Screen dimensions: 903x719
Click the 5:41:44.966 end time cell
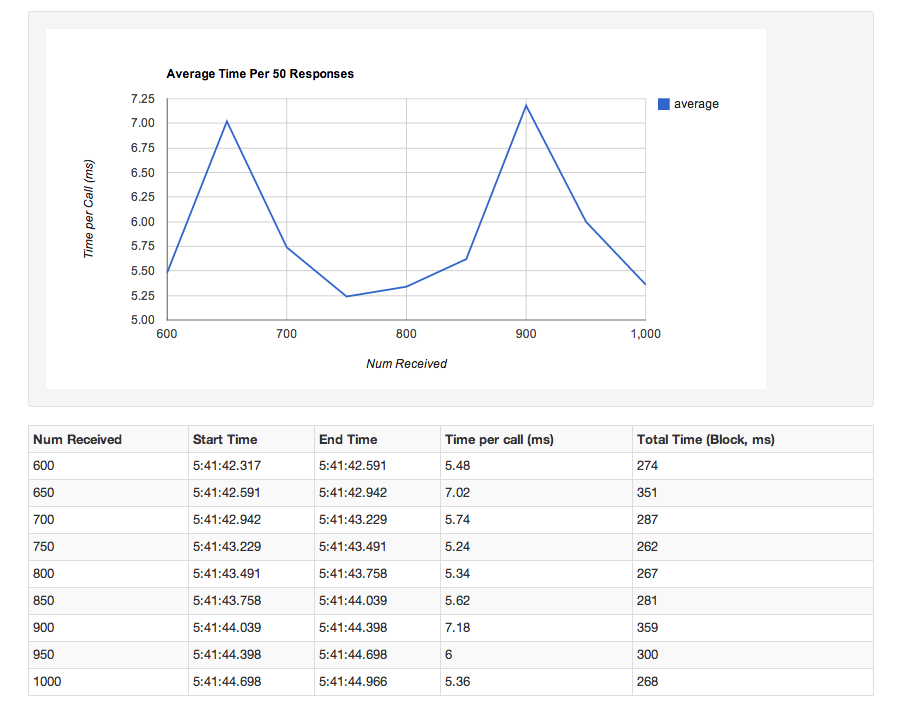353,682
